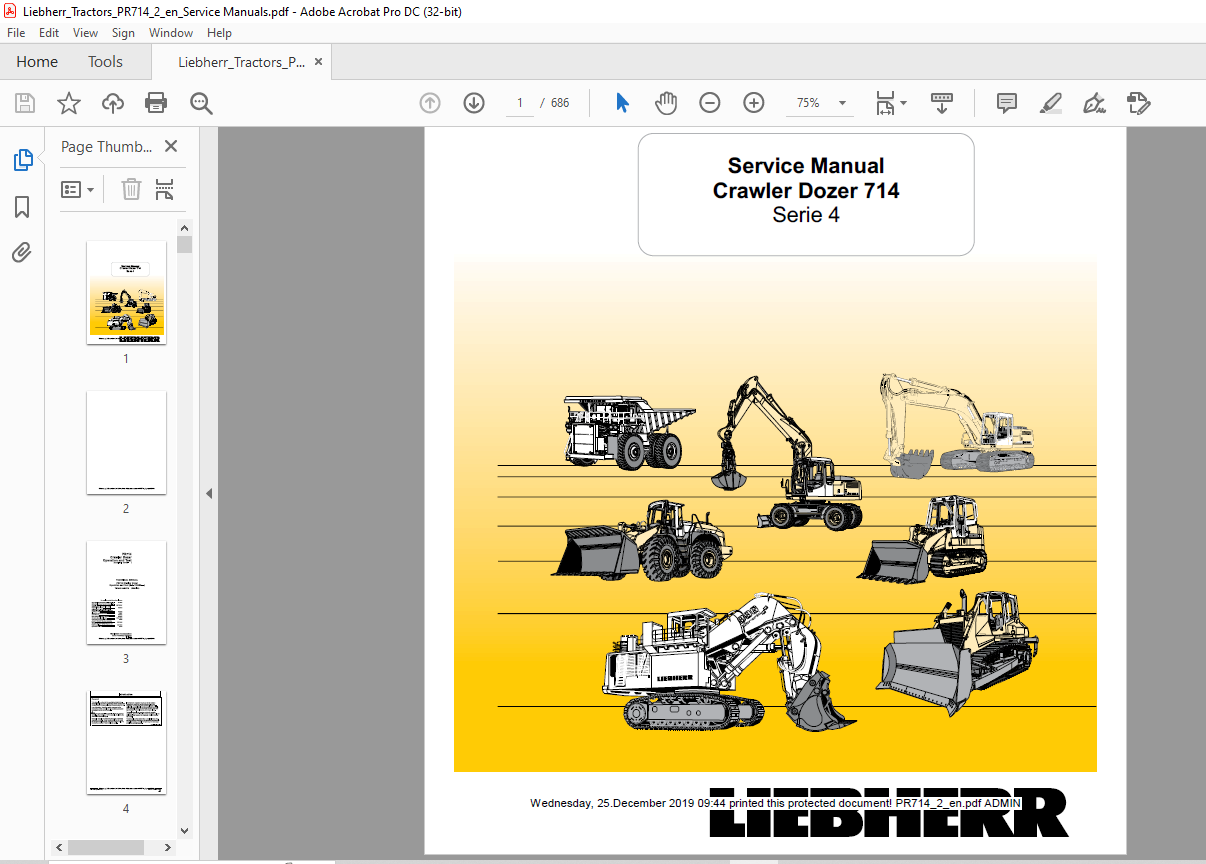This screenshot has width=1206, height=864.
Task: Zoom in with the plus icon
Action: 754,103
